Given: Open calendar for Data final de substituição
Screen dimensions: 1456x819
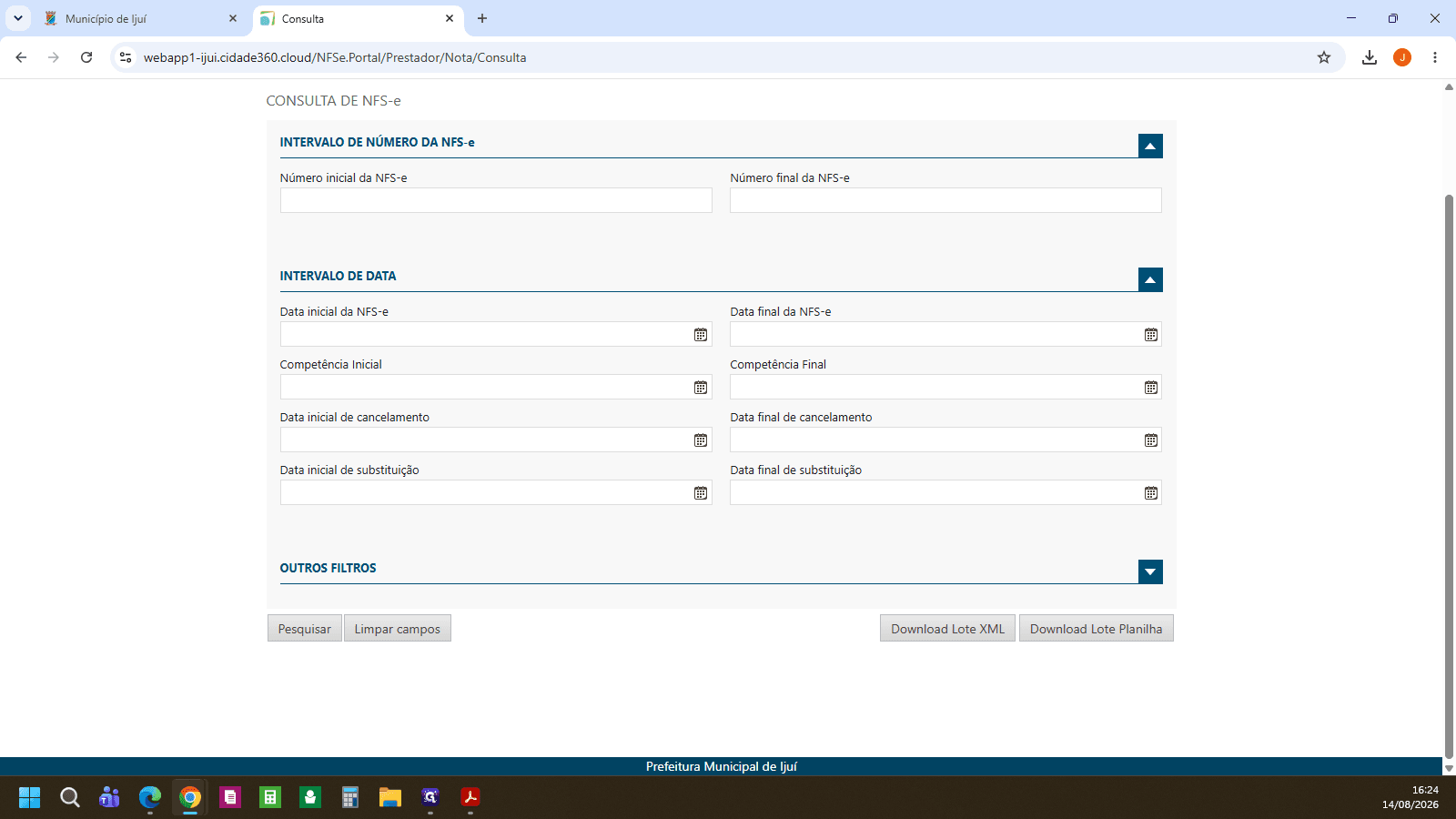Looking at the screenshot, I should pos(1151,493).
